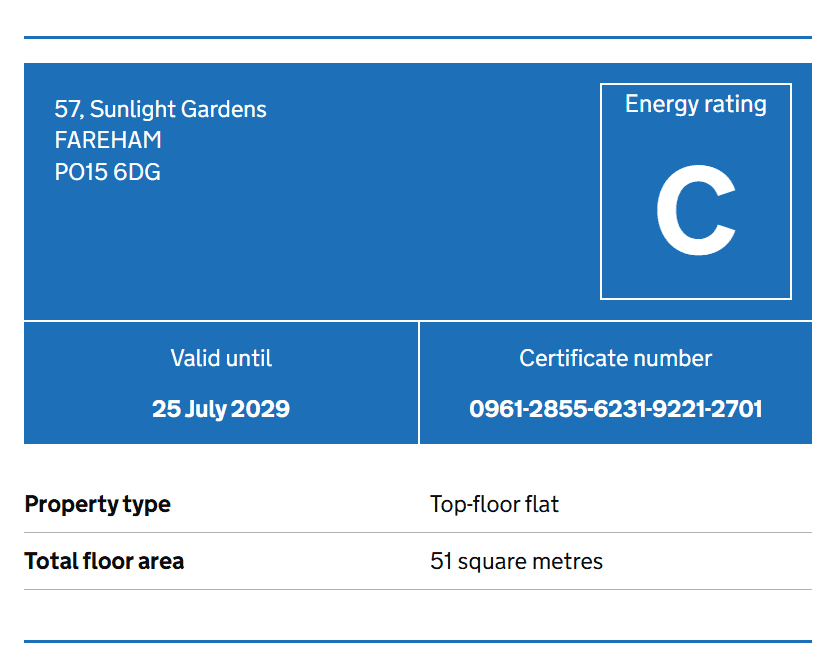837x666 pixels.
Task: Click the large energy rating letter C
Action: (x=696, y=210)
